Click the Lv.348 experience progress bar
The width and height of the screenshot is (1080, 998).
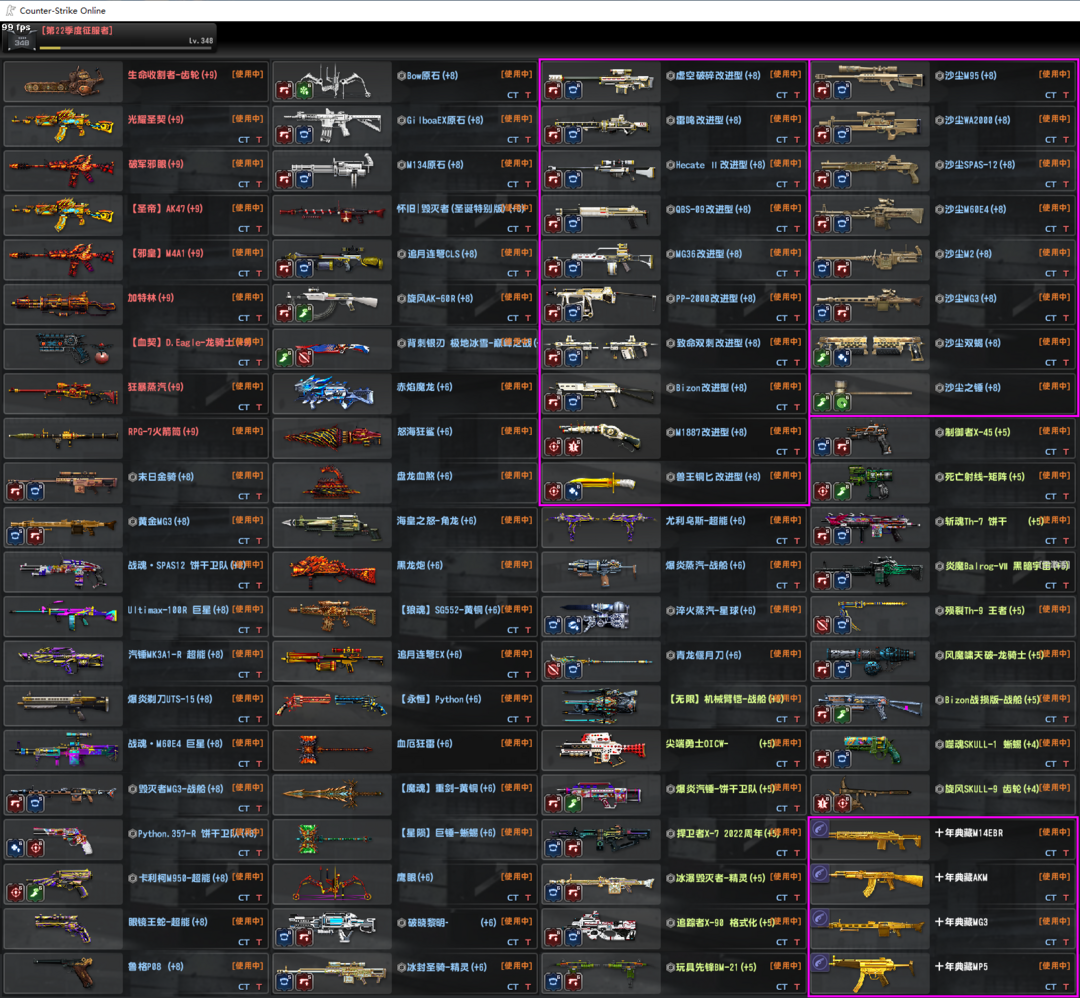pos(126,48)
